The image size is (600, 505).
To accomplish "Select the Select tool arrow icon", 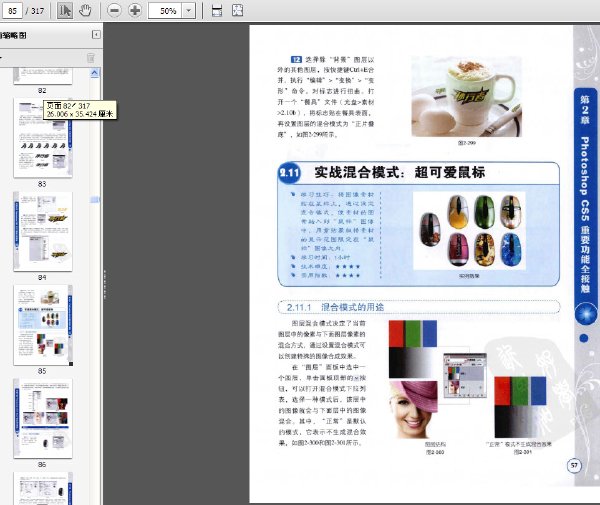I will click(65, 10).
